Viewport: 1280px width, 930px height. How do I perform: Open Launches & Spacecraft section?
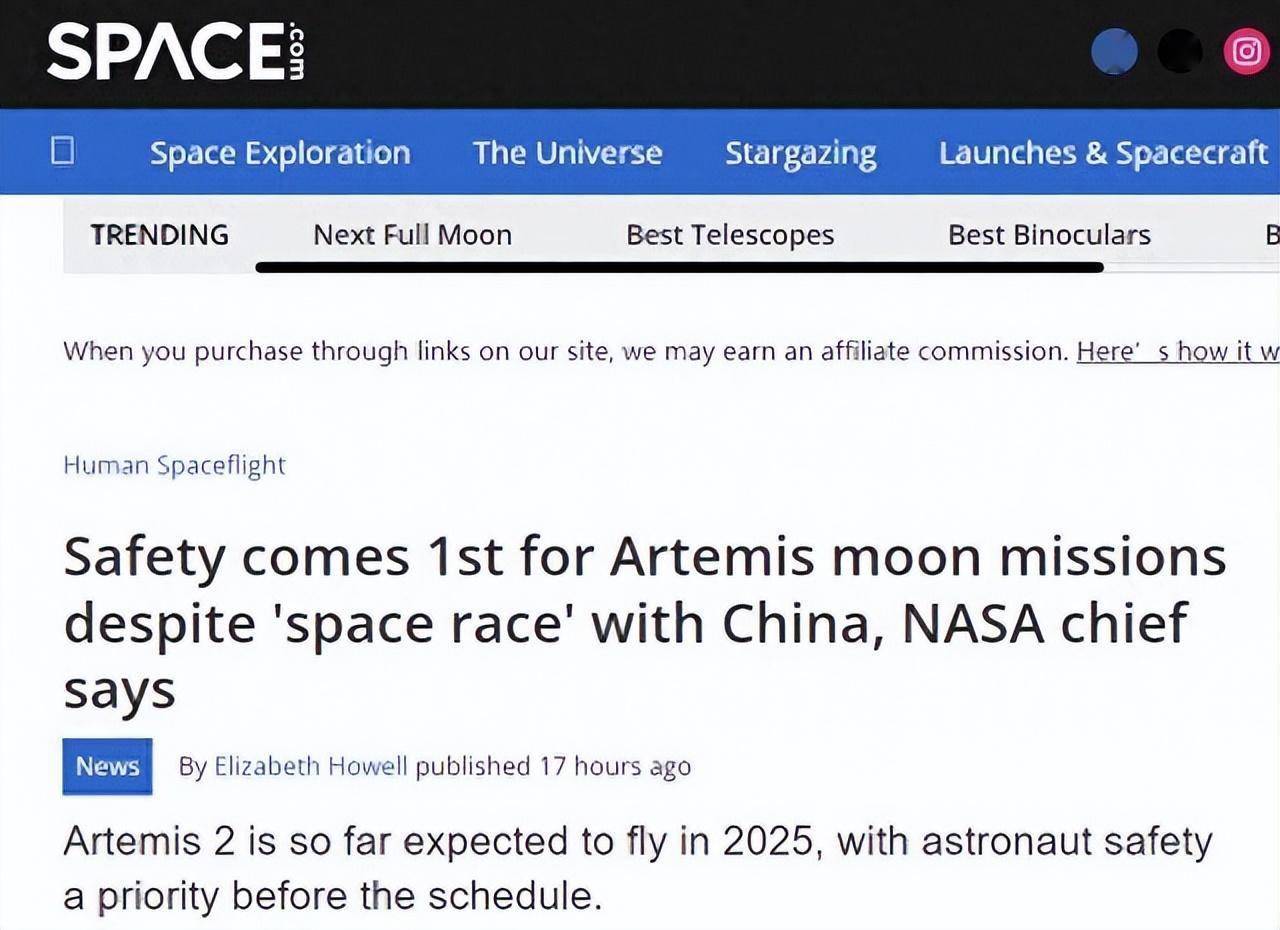point(1104,152)
